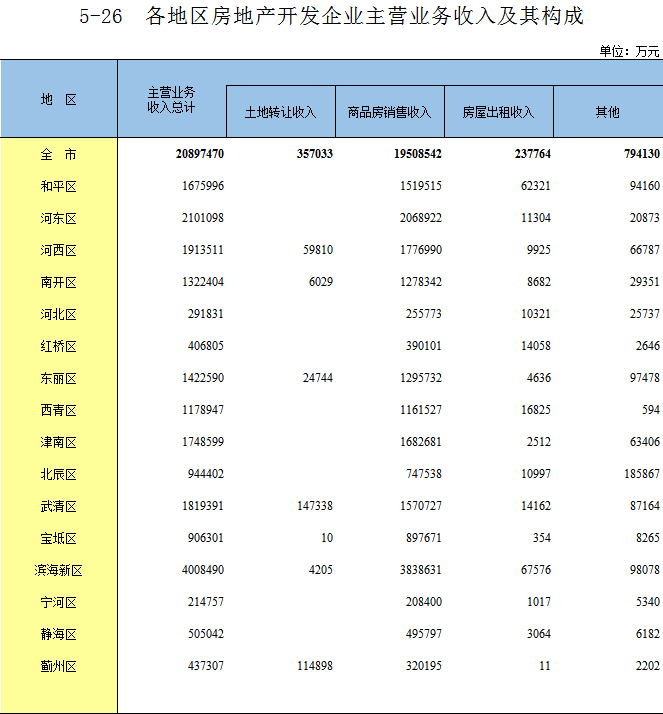Viewport: 663px width, 714px height.
Task: Select cell 1322404 in the 南开区 row
Action: tap(203, 282)
